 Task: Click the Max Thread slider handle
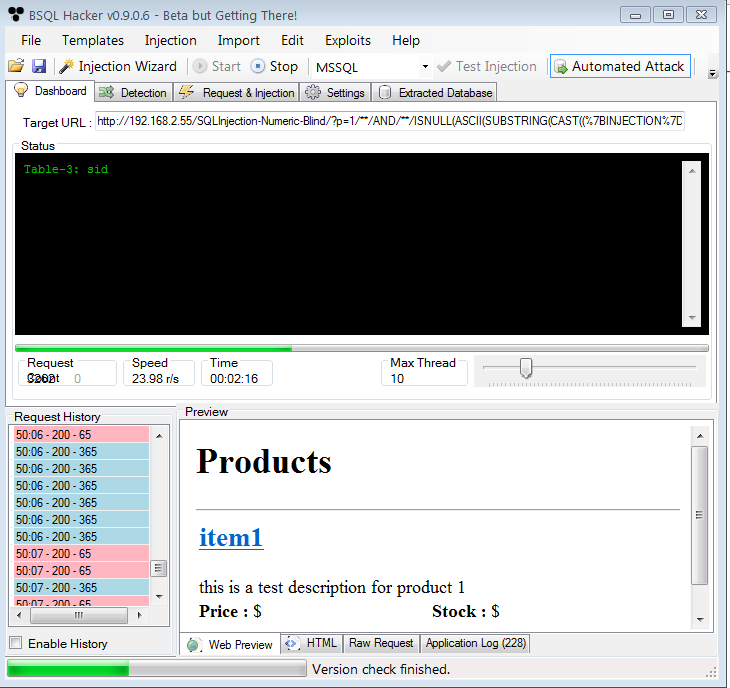tap(526, 368)
